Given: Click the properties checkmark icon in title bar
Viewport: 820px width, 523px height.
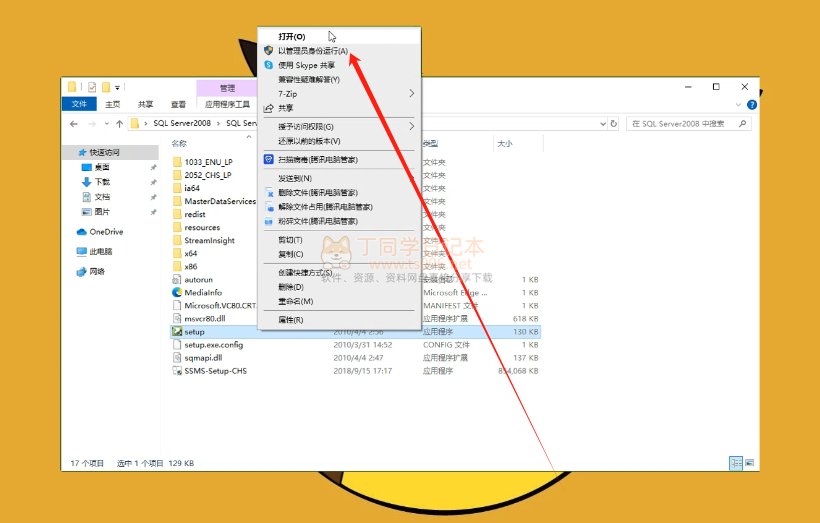Looking at the screenshot, I should tap(92, 87).
